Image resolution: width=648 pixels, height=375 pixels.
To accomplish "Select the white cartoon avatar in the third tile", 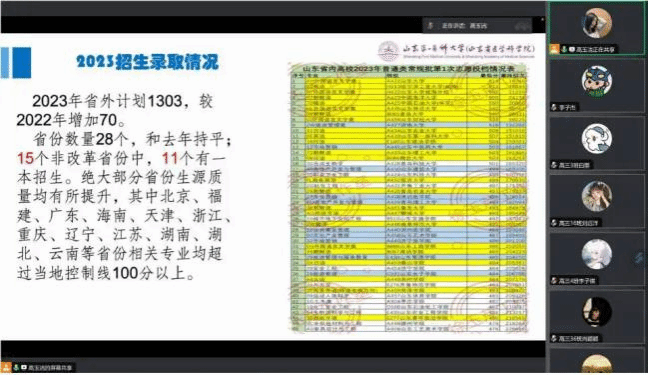I will tap(597, 139).
